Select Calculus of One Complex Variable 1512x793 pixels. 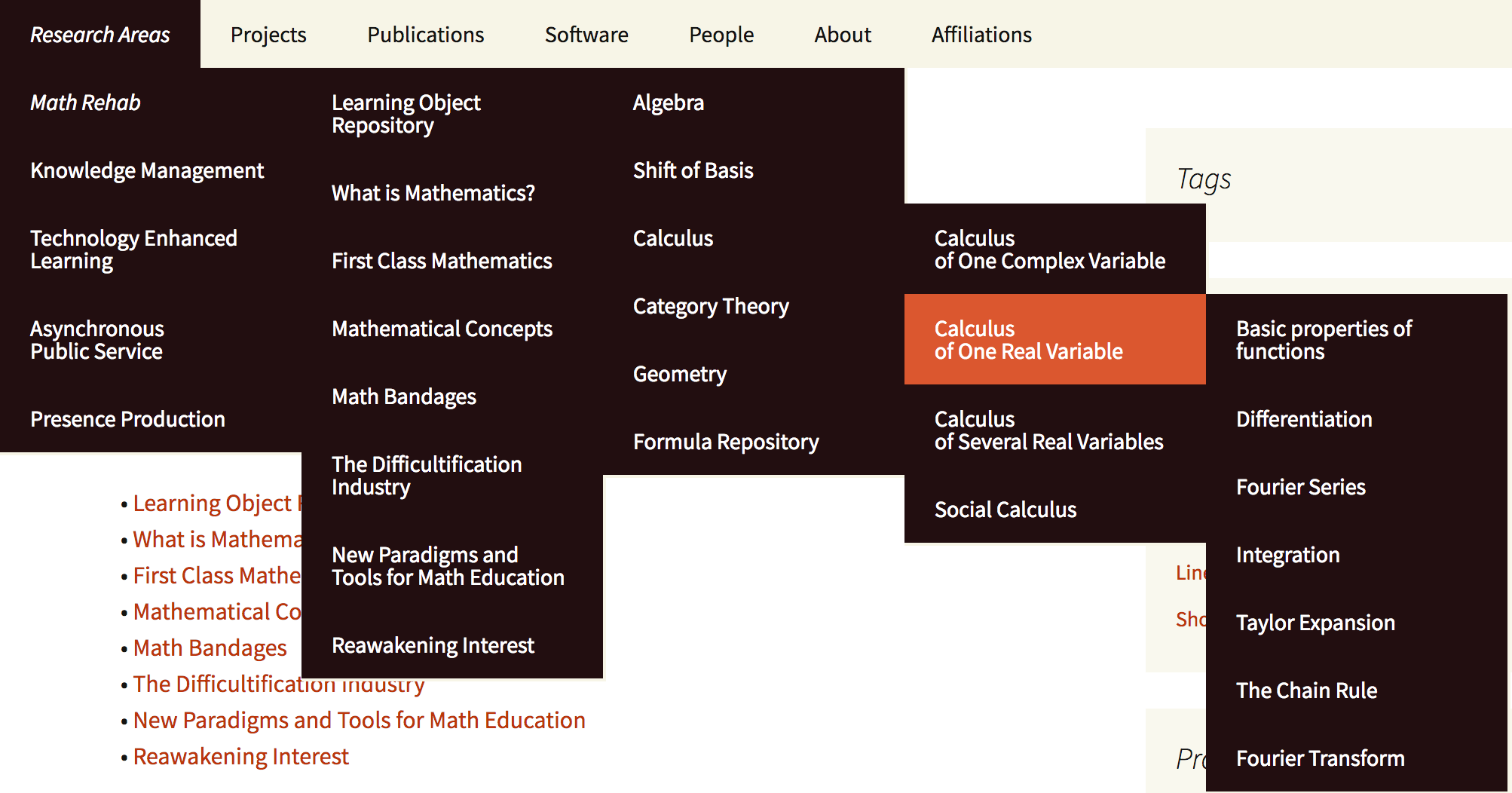click(1049, 250)
